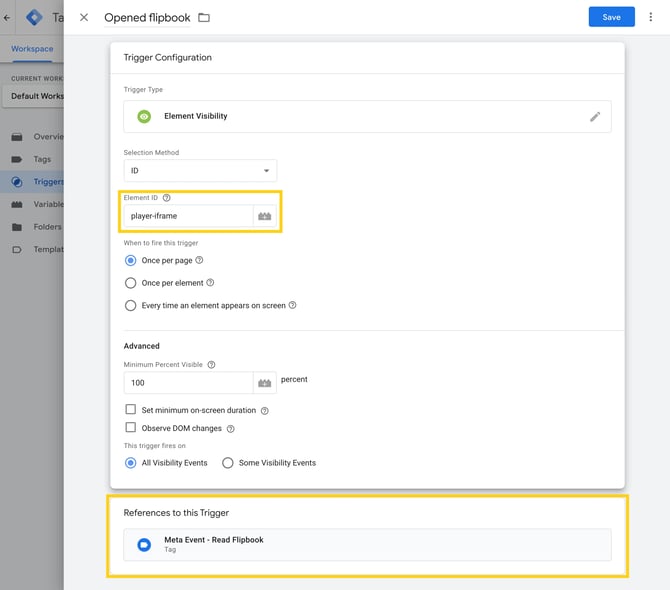Screen dimensions: 670x590
Task: Click the Minimum Percent Visible field with 100
Action: (x=188, y=383)
